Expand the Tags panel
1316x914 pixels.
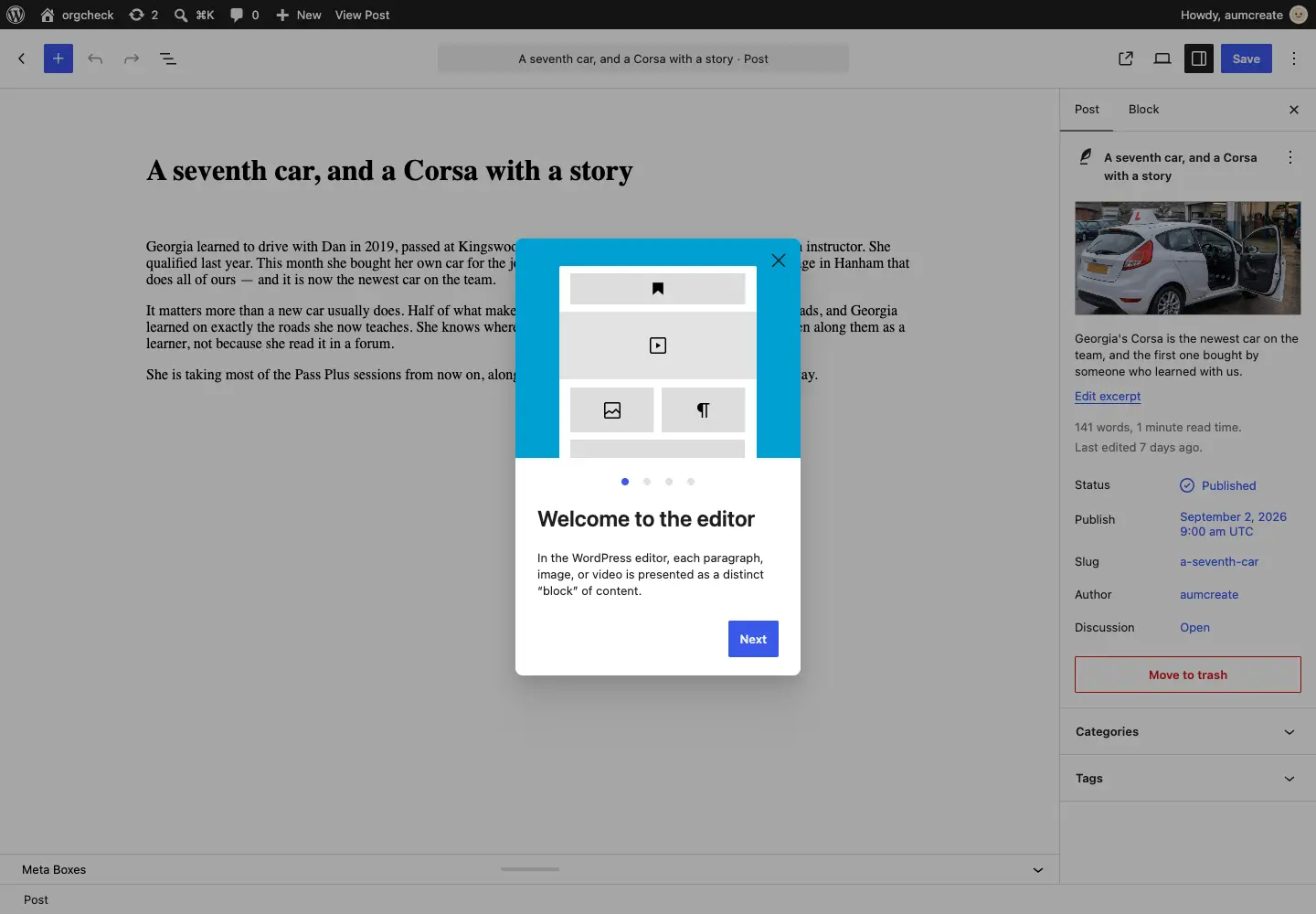(x=1188, y=779)
